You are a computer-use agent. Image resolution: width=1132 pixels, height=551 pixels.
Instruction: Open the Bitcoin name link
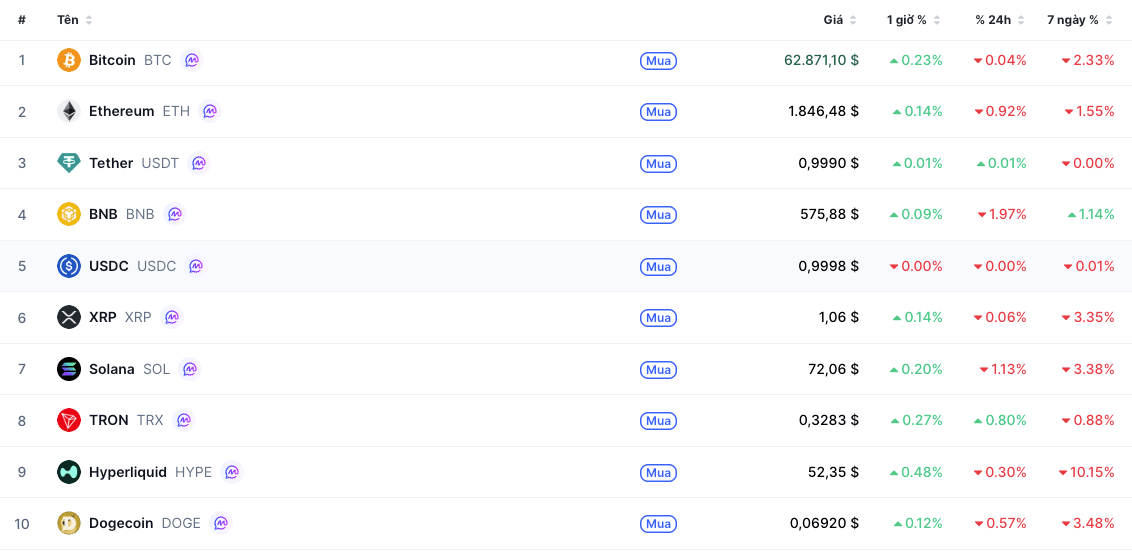[112, 60]
